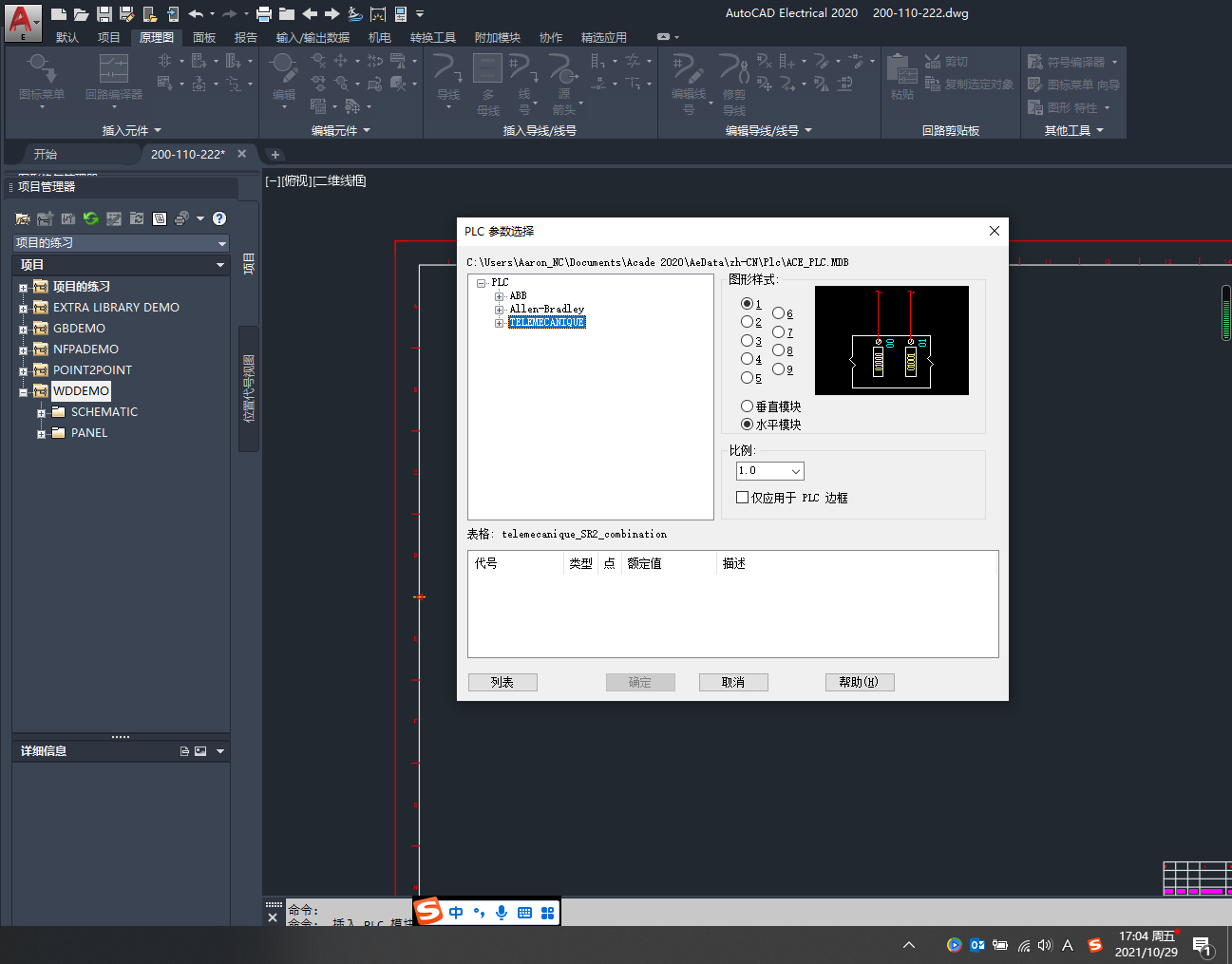Click the Undo arrow icon
The height and width of the screenshot is (964, 1232).
pos(196,14)
